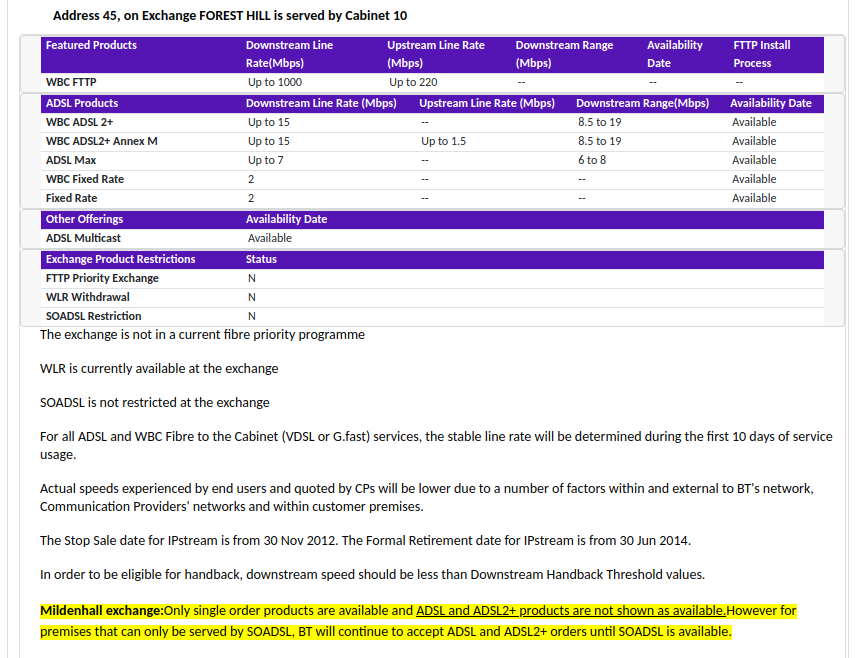Click the WBC Fixed Rate row label

click(85, 179)
